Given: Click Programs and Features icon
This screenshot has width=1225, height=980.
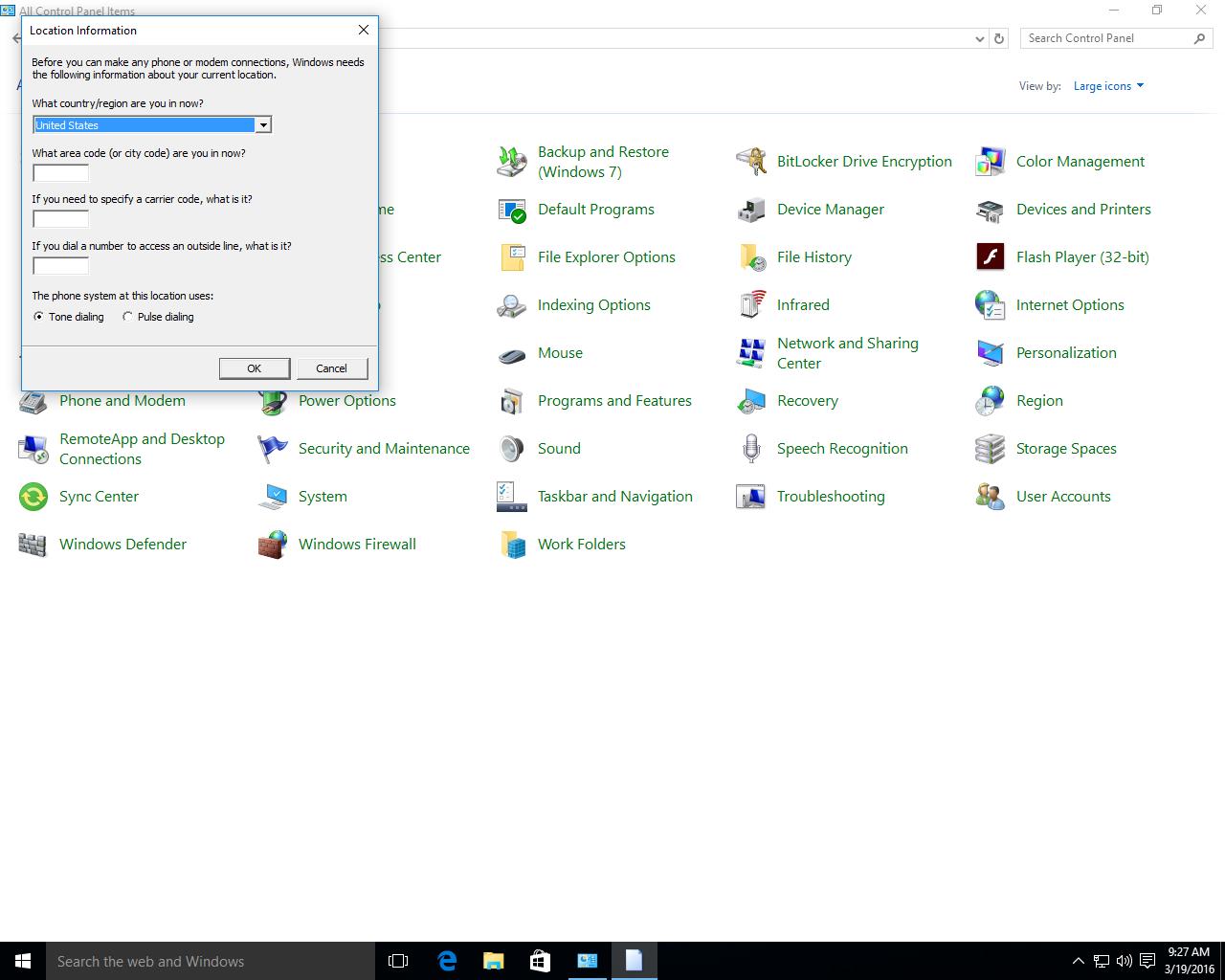Looking at the screenshot, I should [512, 401].
